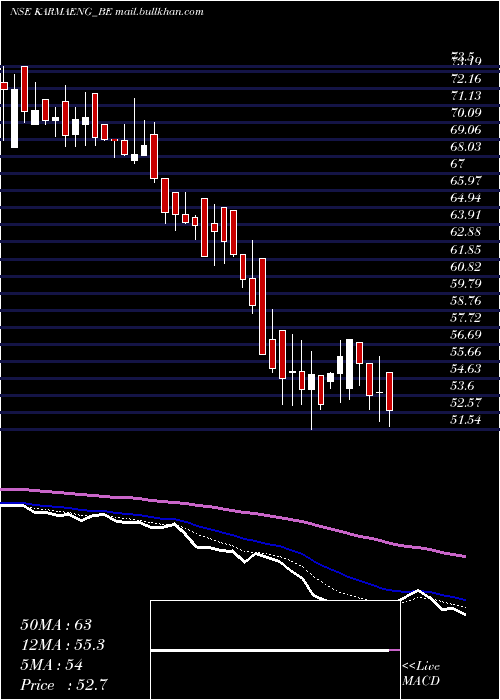Click the 57.72 price axis label
The width and height of the screenshot is (500, 700).
coord(467,317)
